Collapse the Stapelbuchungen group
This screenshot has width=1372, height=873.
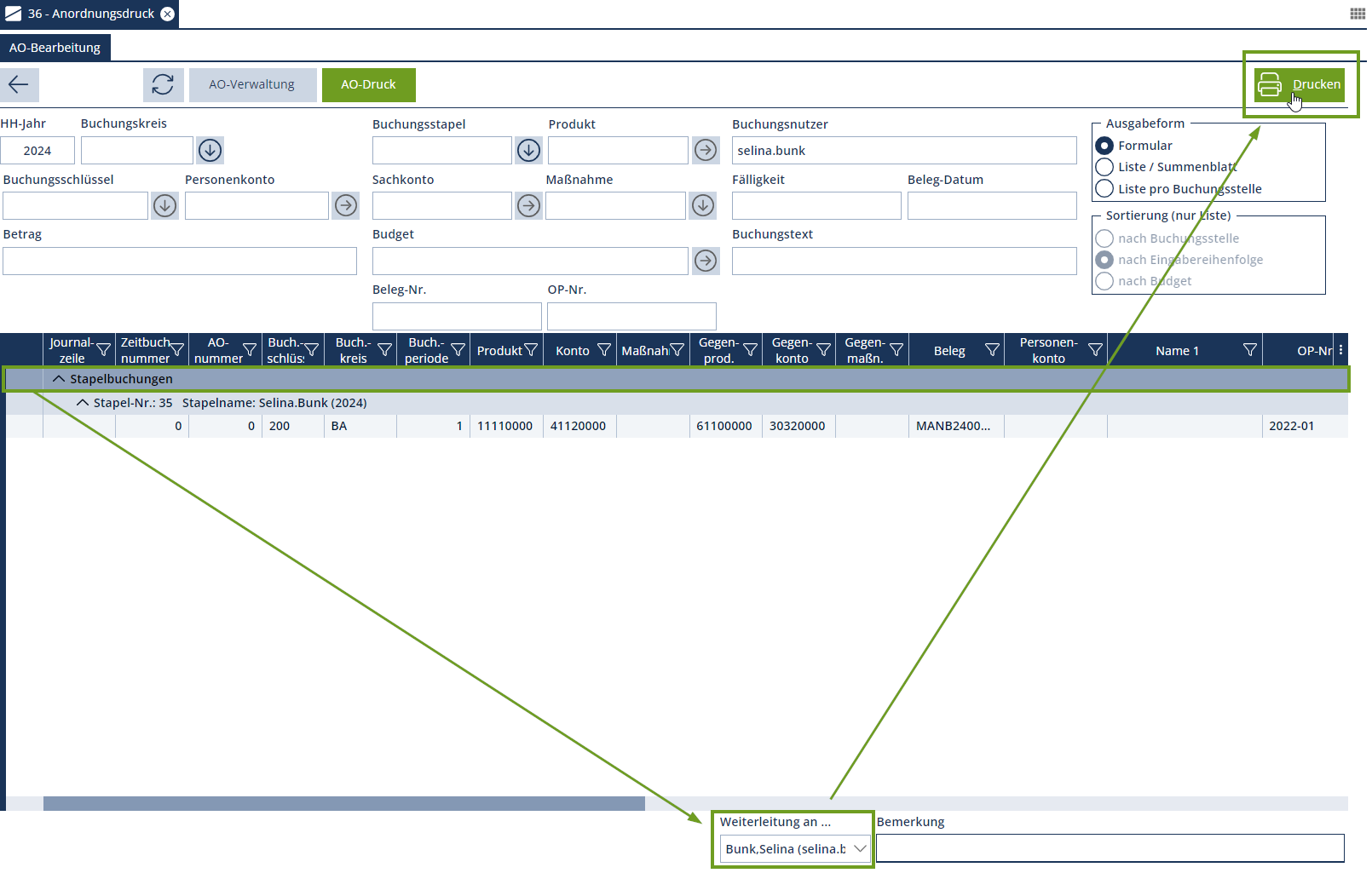pyautogui.click(x=59, y=379)
